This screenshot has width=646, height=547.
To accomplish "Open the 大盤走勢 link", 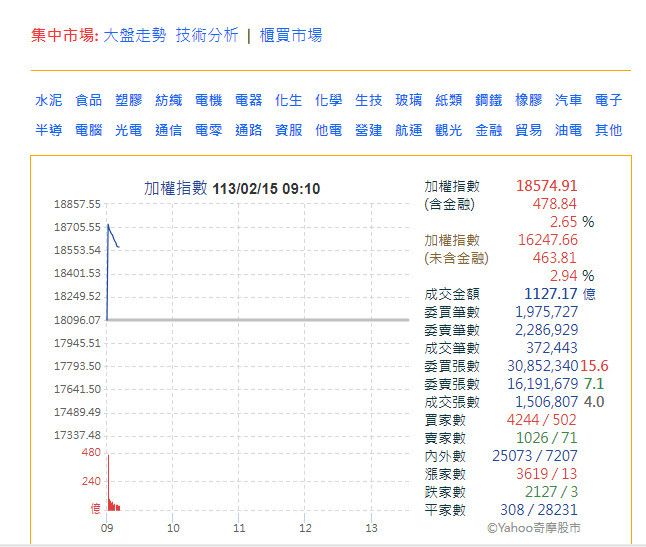I will click(x=135, y=35).
